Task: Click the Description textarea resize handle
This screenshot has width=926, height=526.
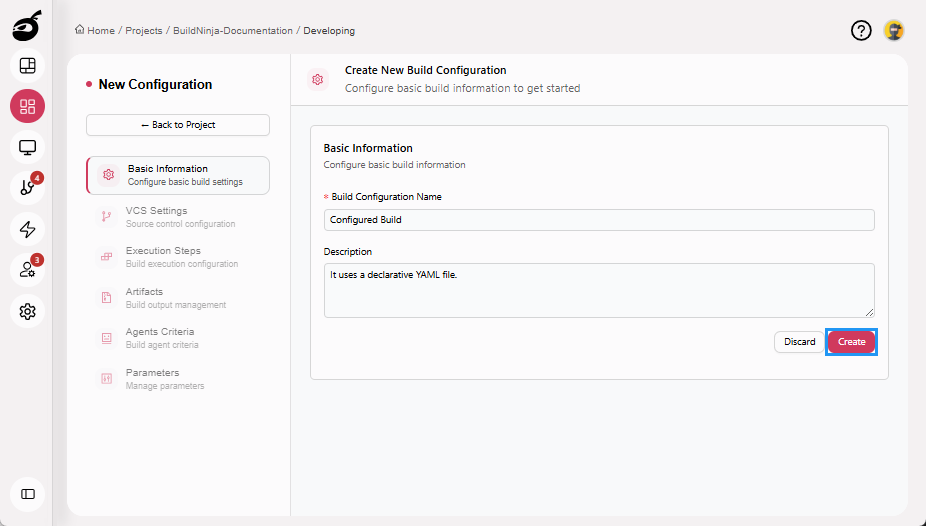Action: point(869,312)
